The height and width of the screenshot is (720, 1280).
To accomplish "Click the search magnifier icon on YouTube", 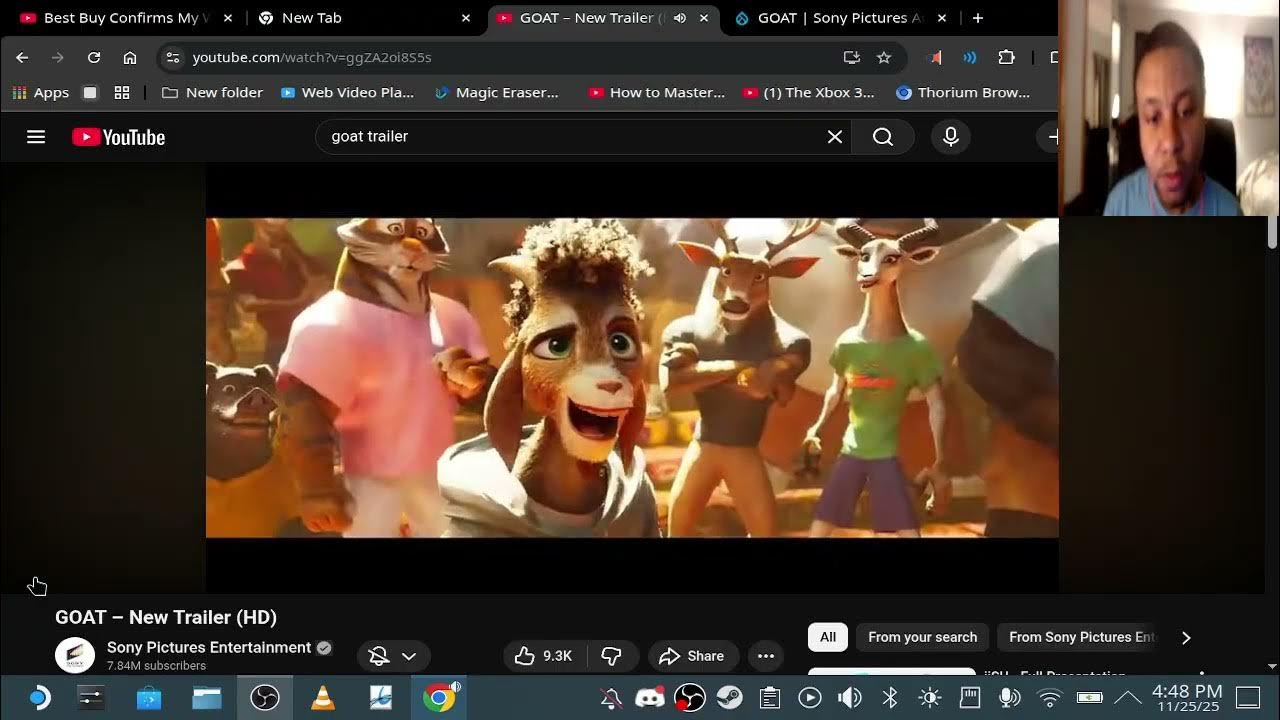I will pyautogui.click(x=883, y=136).
